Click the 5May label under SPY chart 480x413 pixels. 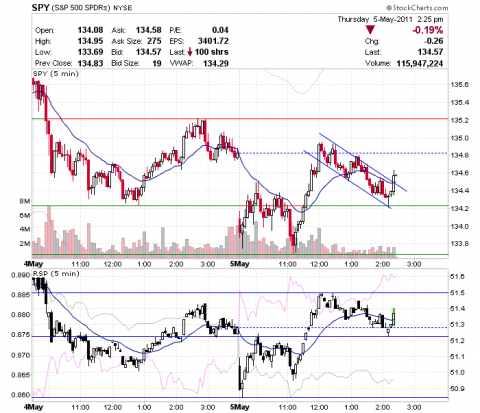click(240, 264)
